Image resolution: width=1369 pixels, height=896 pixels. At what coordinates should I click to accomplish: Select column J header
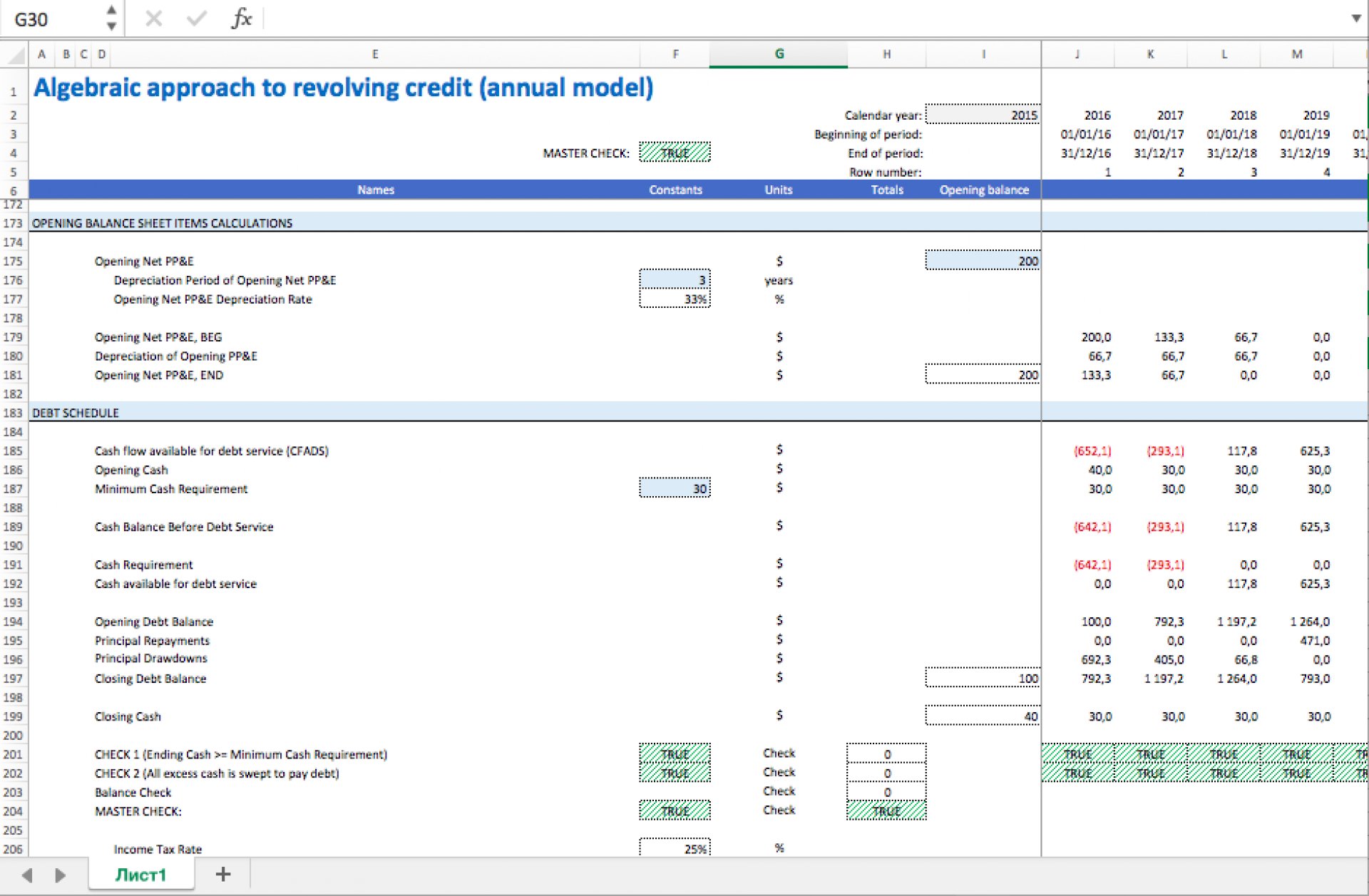click(x=1077, y=54)
